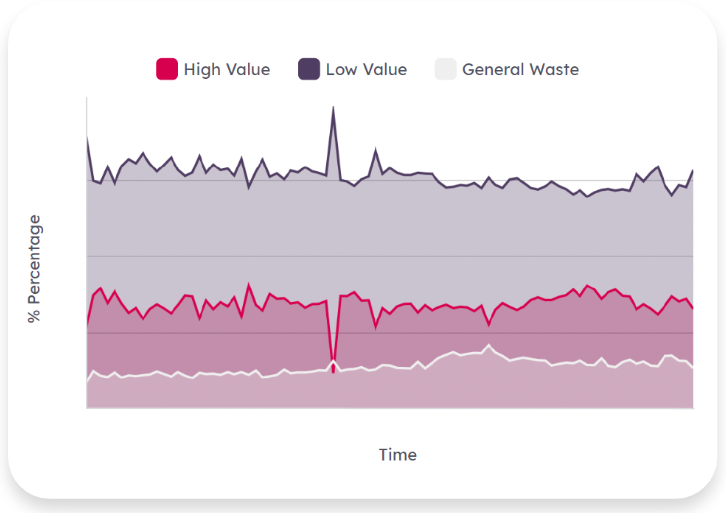Toggle the Low Value series label
726x513 pixels.
point(366,70)
